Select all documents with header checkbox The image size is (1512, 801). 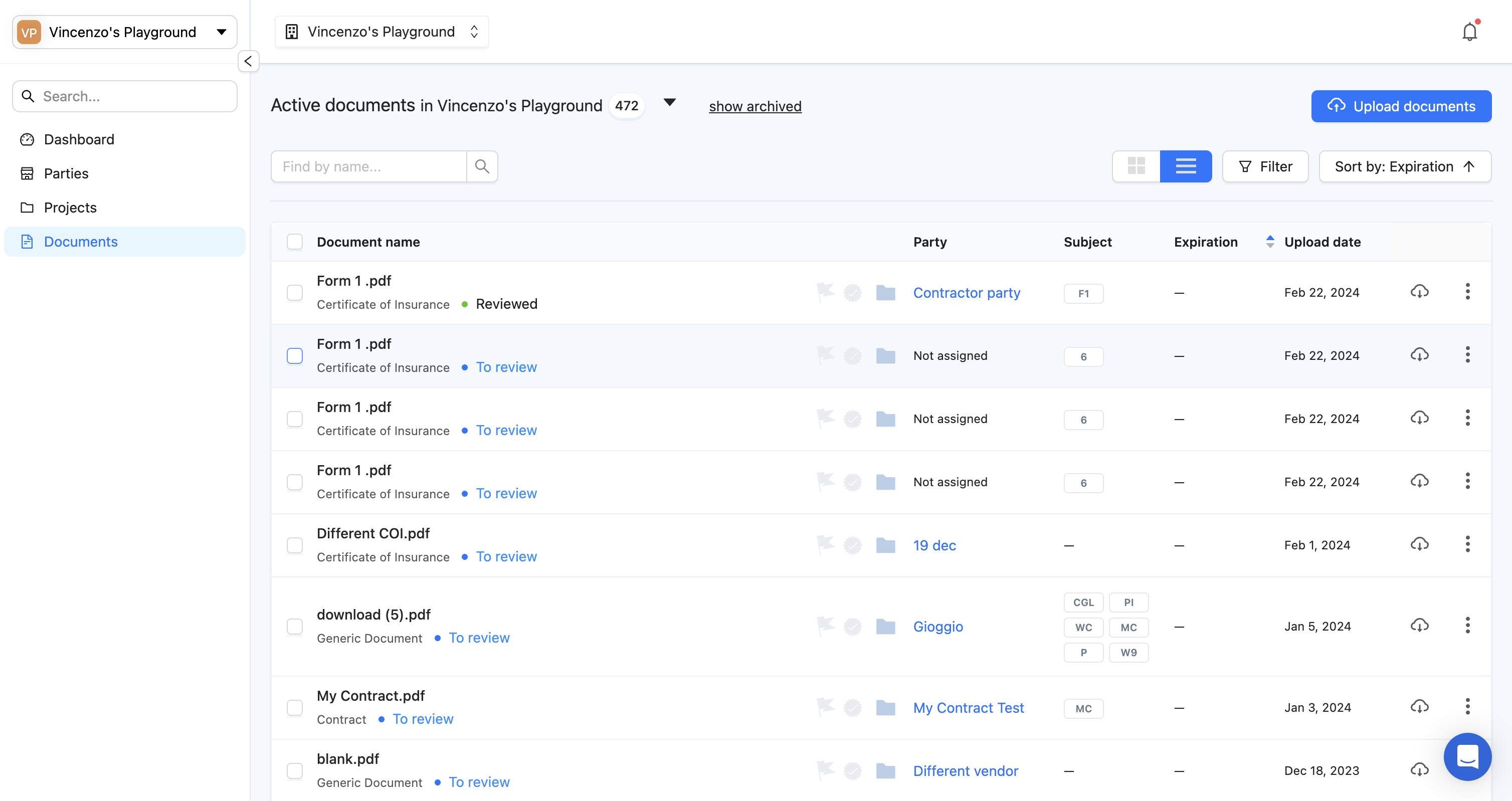pyautogui.click(x=295, y=242)
